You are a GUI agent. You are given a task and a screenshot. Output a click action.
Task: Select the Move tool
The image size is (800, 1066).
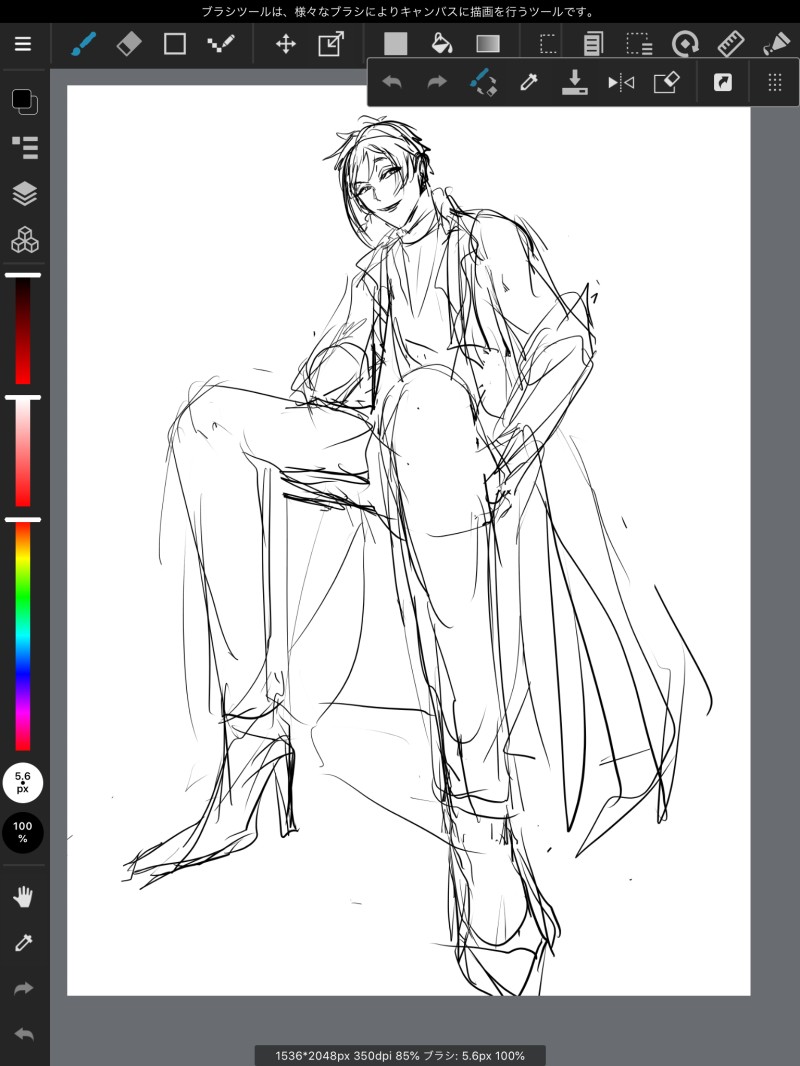click(x=285, y=45)
